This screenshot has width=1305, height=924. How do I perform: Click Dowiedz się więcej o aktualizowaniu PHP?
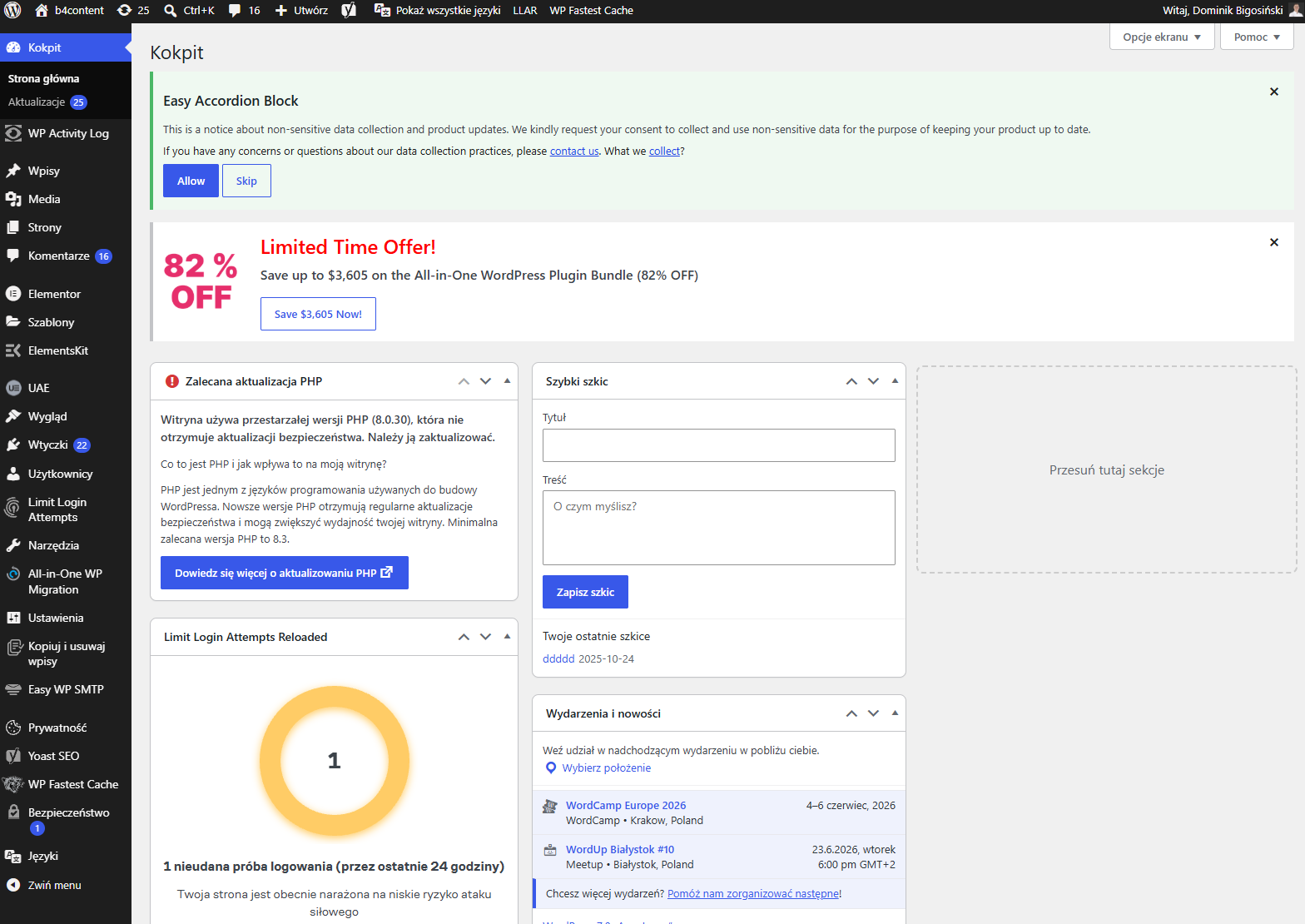[284, 573]
